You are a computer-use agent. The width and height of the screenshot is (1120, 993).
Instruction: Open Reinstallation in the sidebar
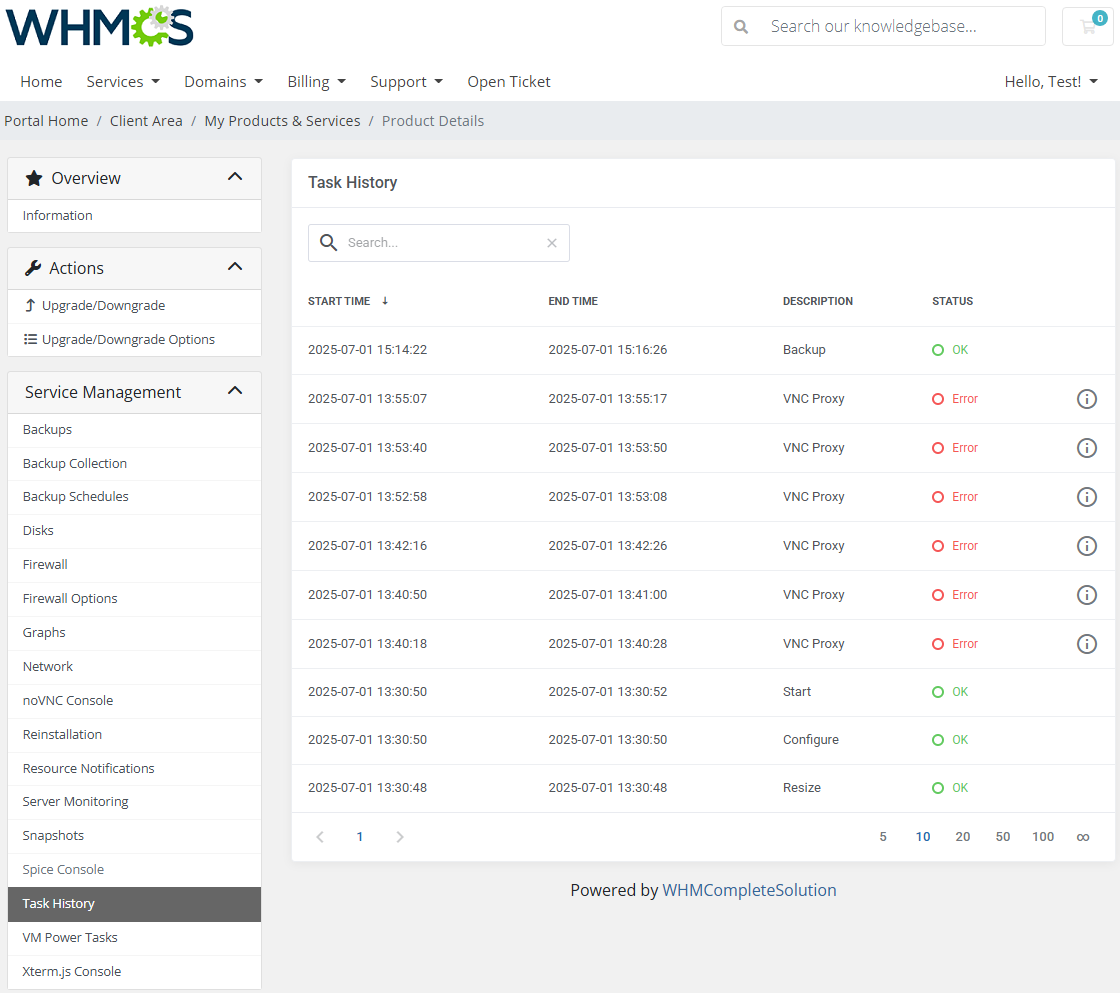pos(134,734)
